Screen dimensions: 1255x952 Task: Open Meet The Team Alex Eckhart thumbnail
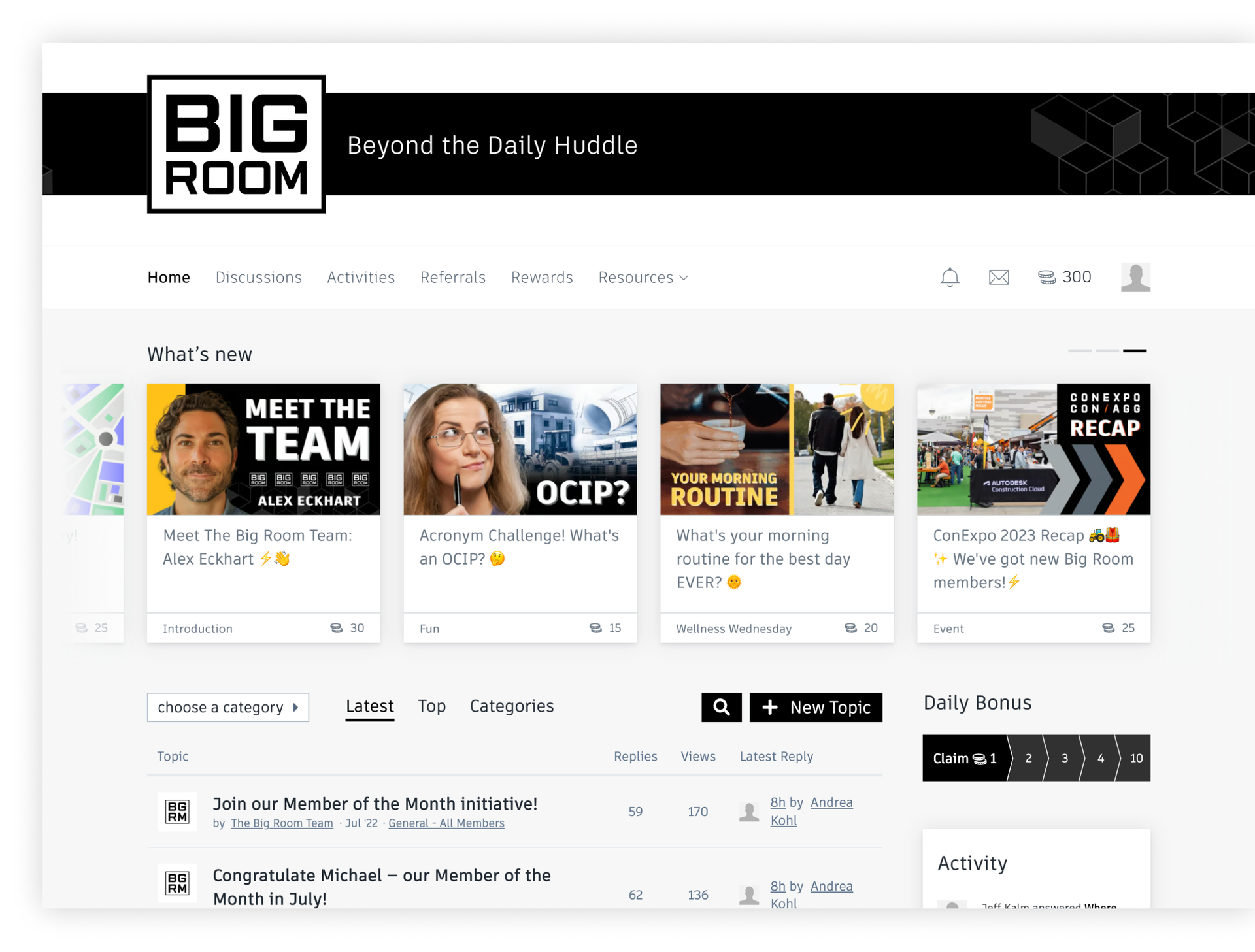click(x=263, y=449)
